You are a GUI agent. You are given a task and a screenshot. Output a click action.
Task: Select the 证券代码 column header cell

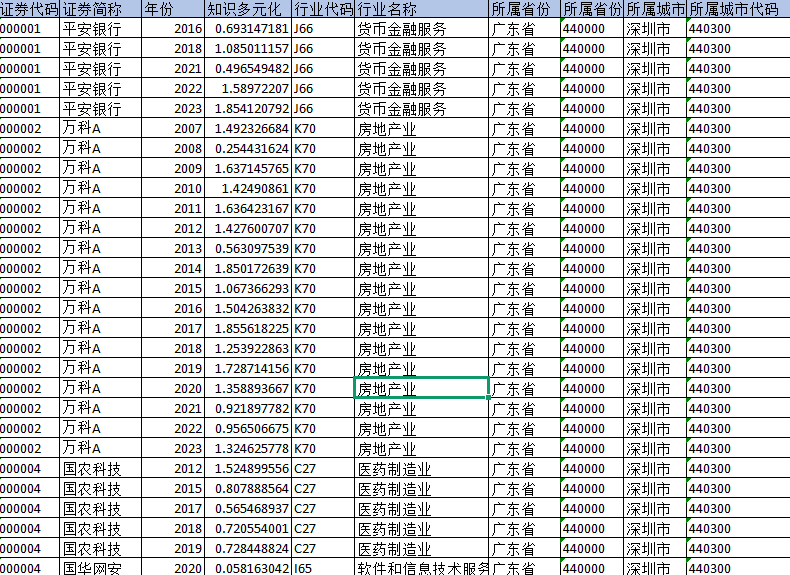(x=30, y=9)
